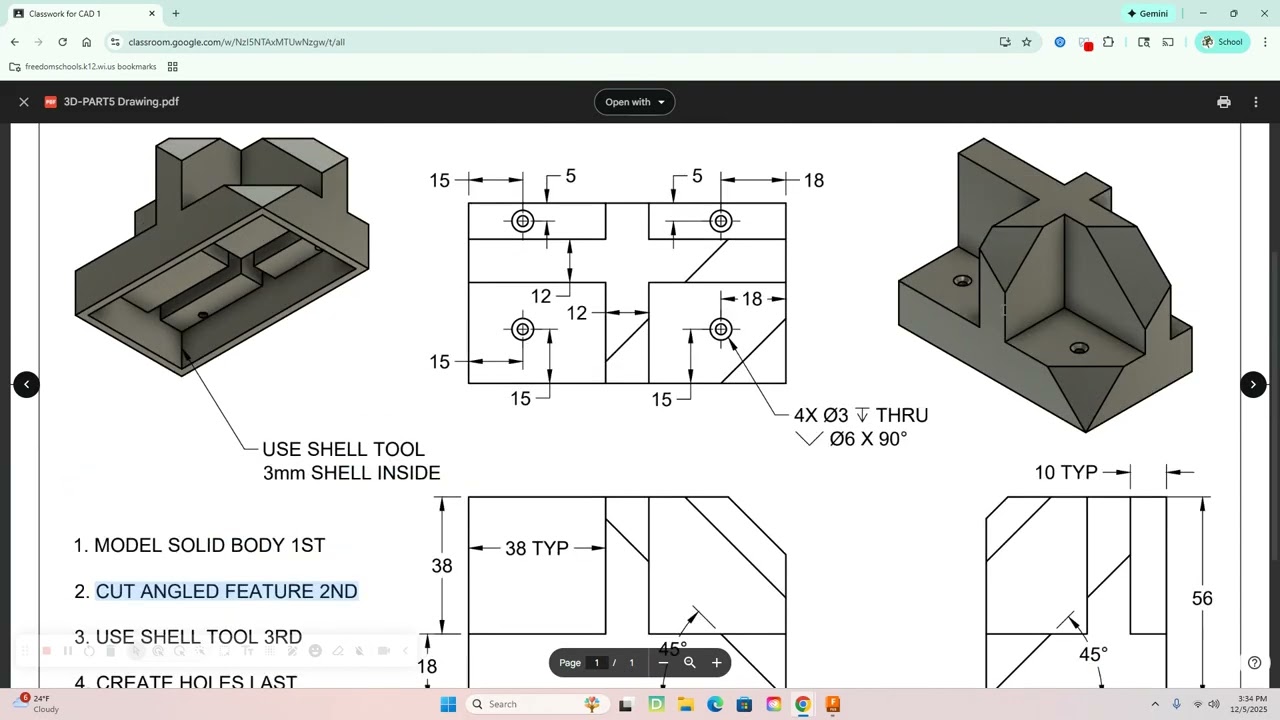1280x720 pixels.
Task: Click the taskbar Search box
Action: point(536,704)
